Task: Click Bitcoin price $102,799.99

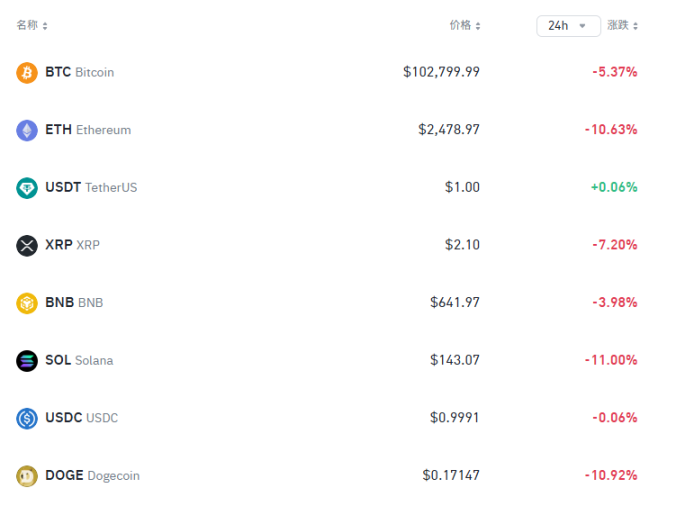Action: 441,72
